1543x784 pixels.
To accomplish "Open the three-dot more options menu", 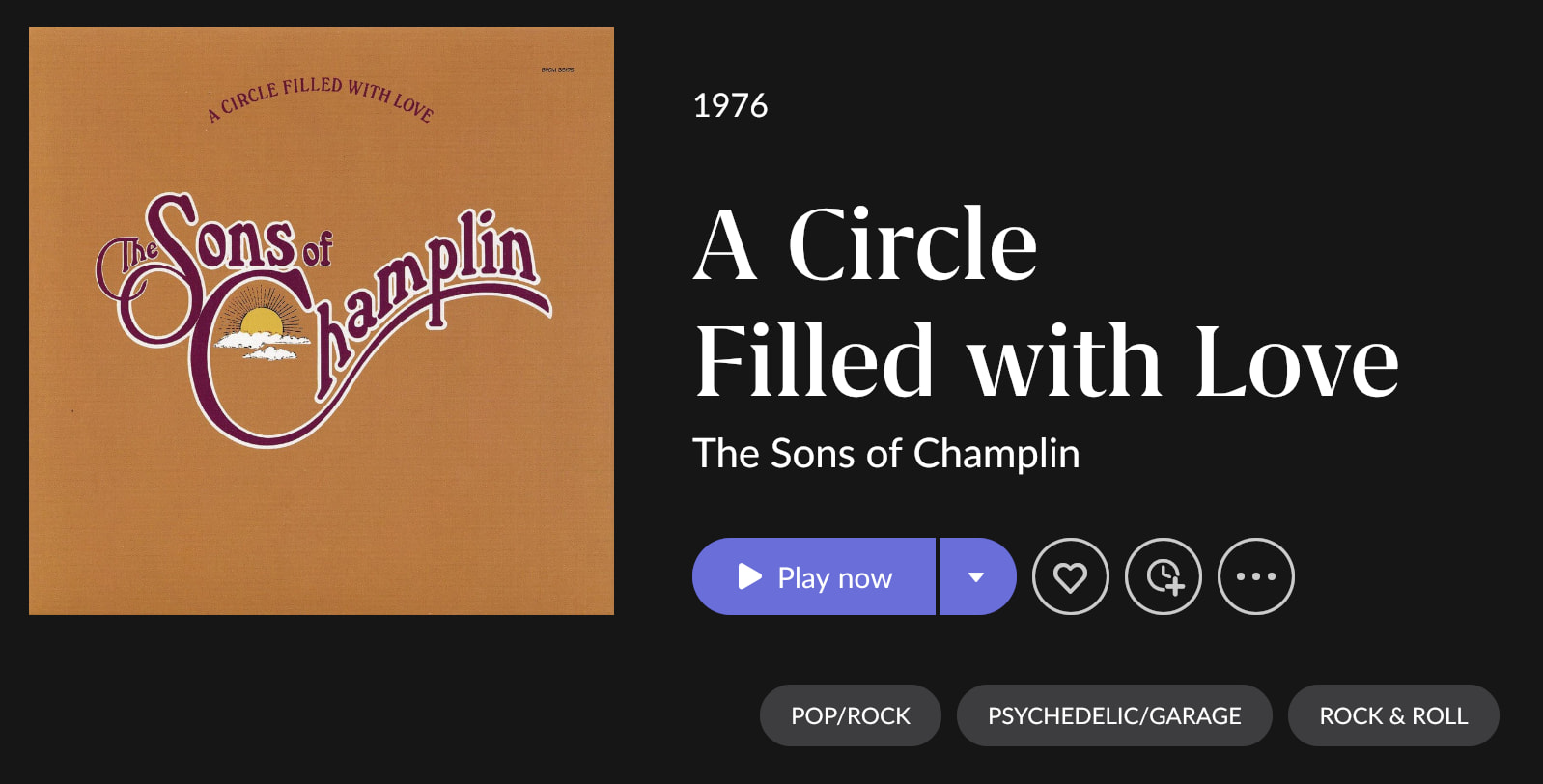I will point(1256,576).
